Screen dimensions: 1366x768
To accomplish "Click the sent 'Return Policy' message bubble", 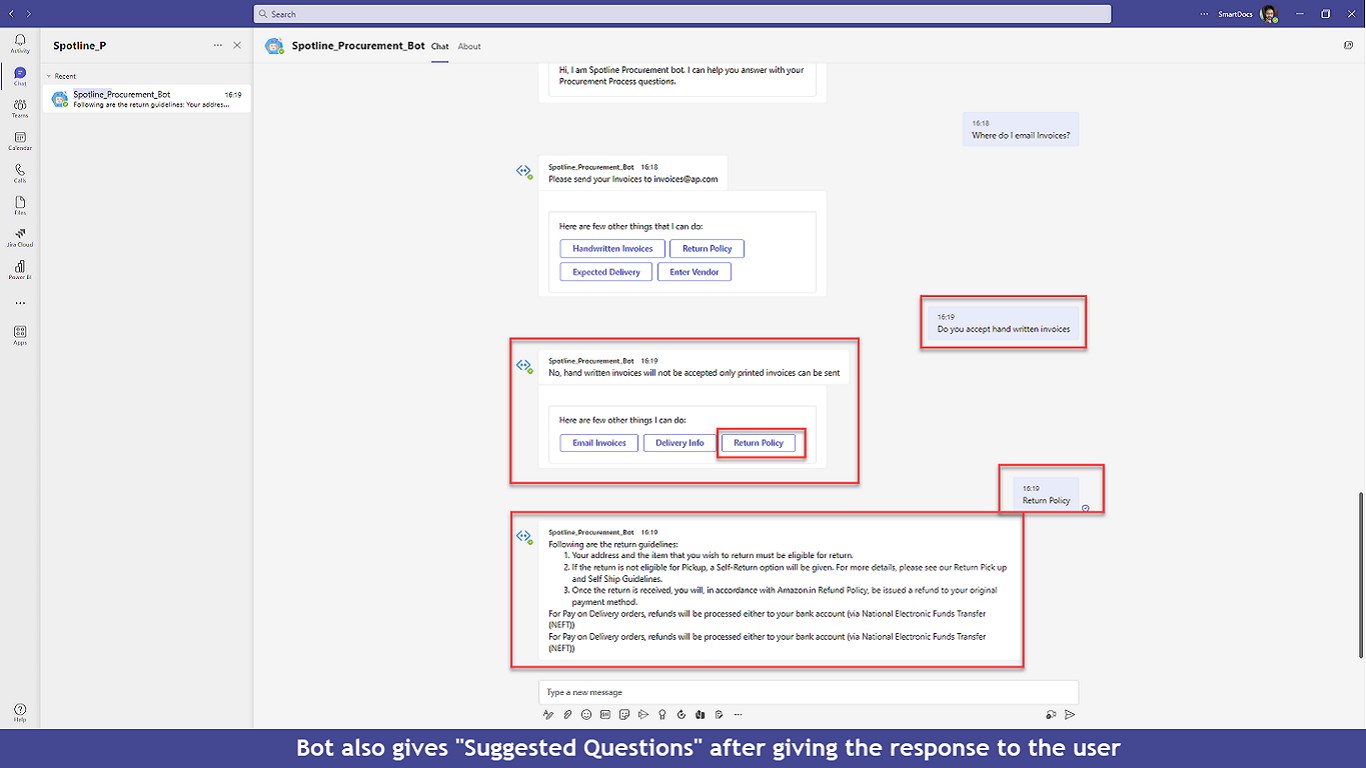I will tap(1046, 495).
